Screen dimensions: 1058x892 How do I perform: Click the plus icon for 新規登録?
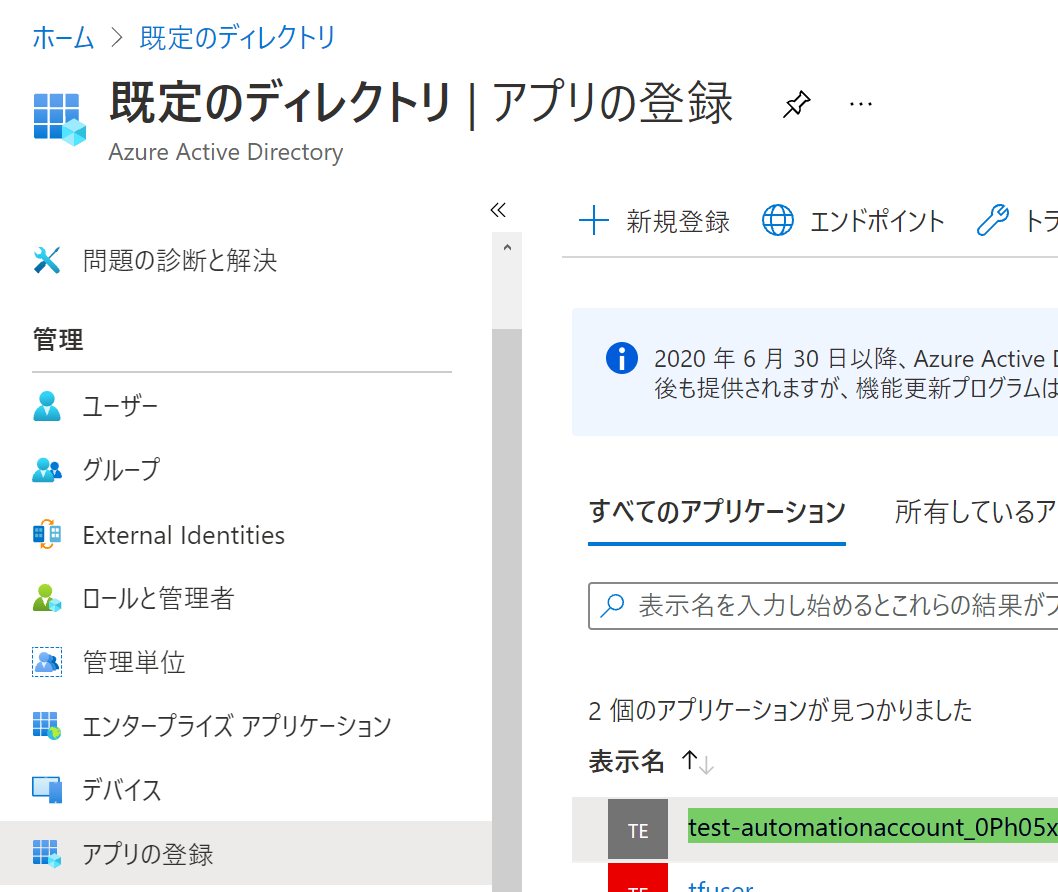point(594,221)
